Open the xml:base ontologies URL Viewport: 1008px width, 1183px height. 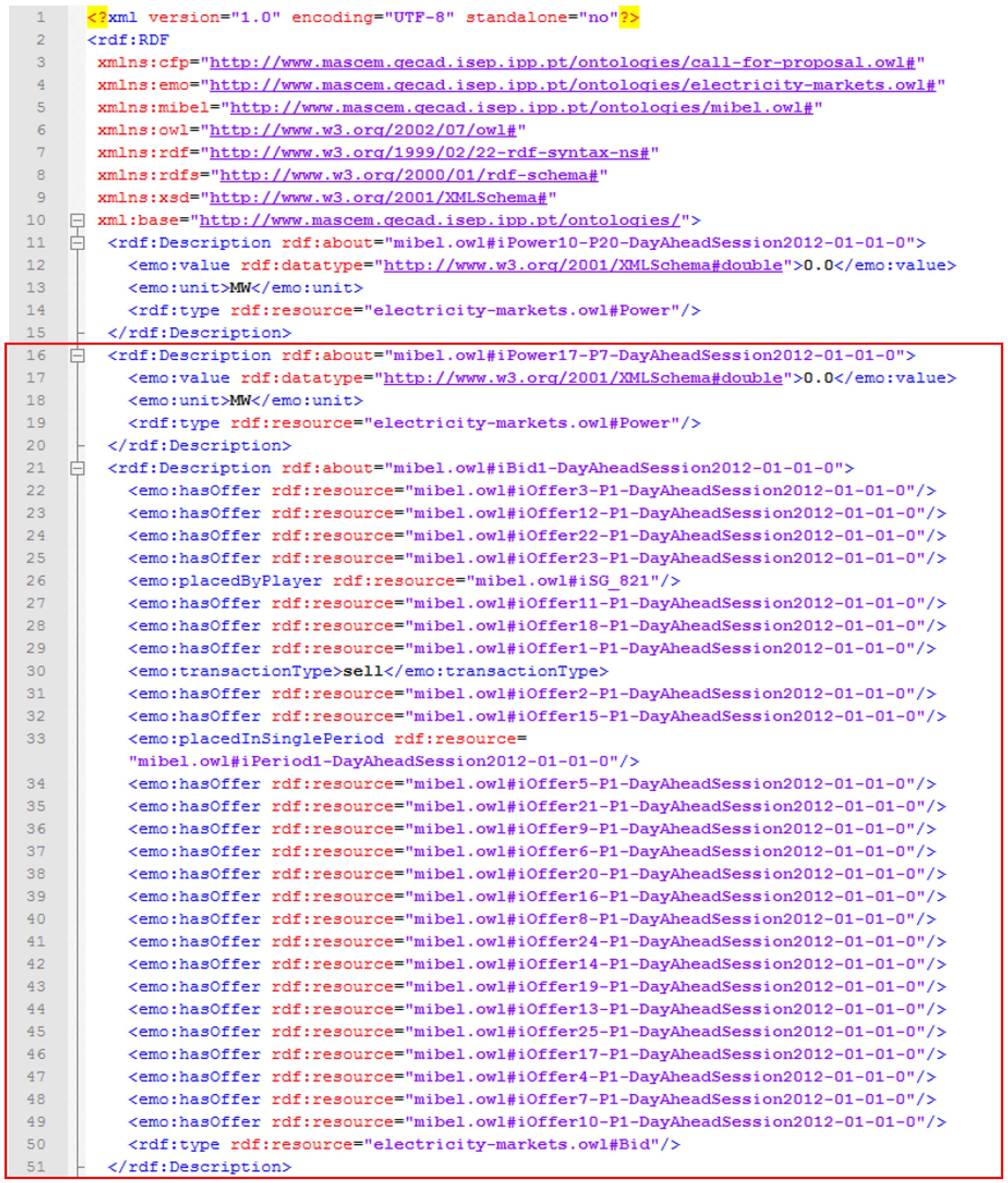(x=440, y=220)
